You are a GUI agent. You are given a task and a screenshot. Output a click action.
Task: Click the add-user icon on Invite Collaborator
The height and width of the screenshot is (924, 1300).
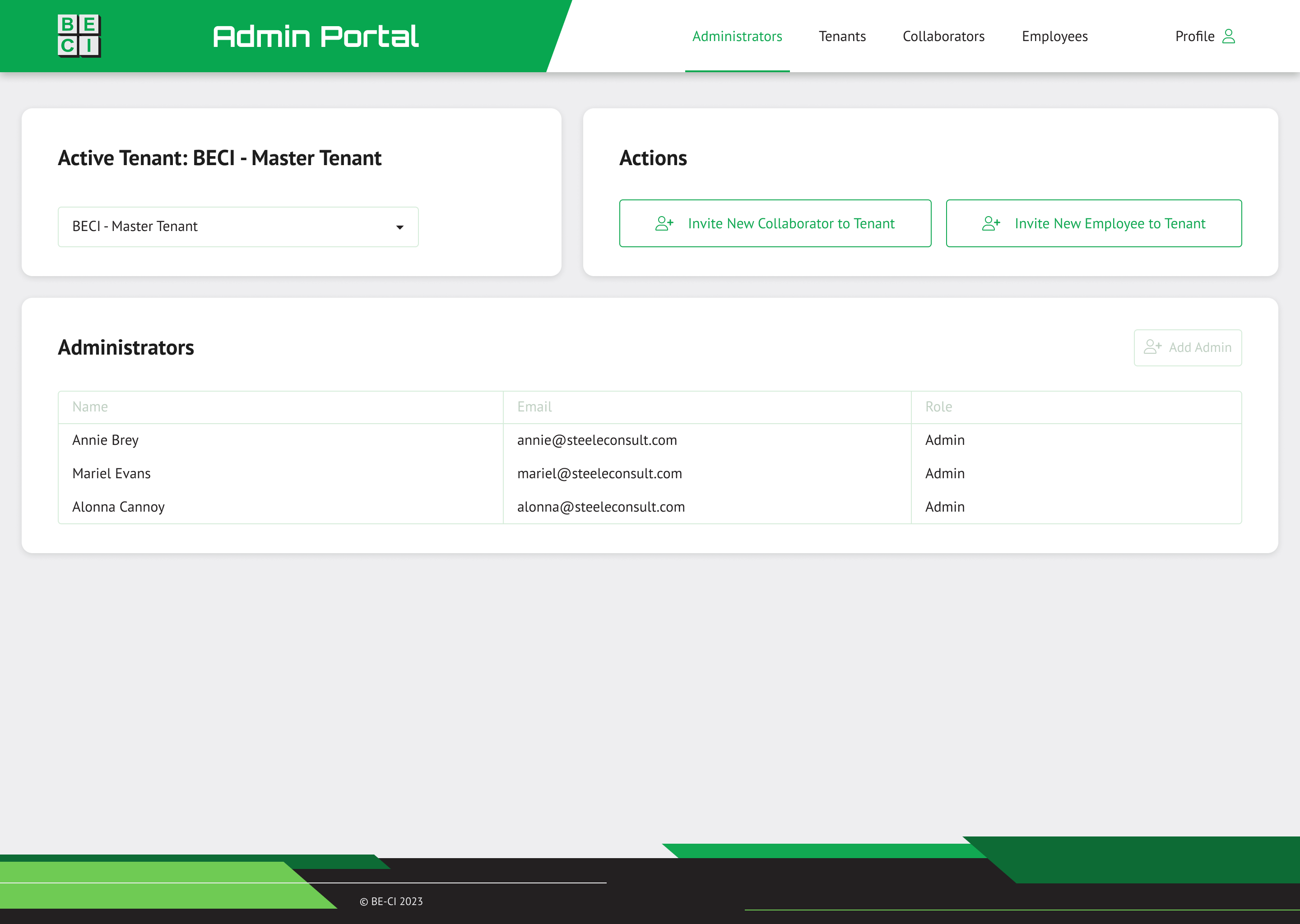tap(664, 224)
